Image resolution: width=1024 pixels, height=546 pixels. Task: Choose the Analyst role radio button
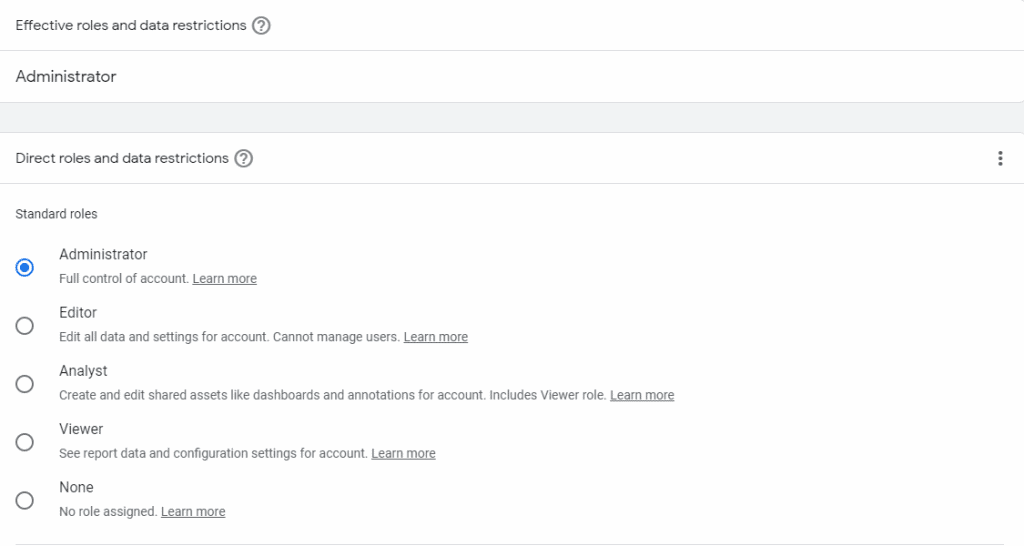25,384
